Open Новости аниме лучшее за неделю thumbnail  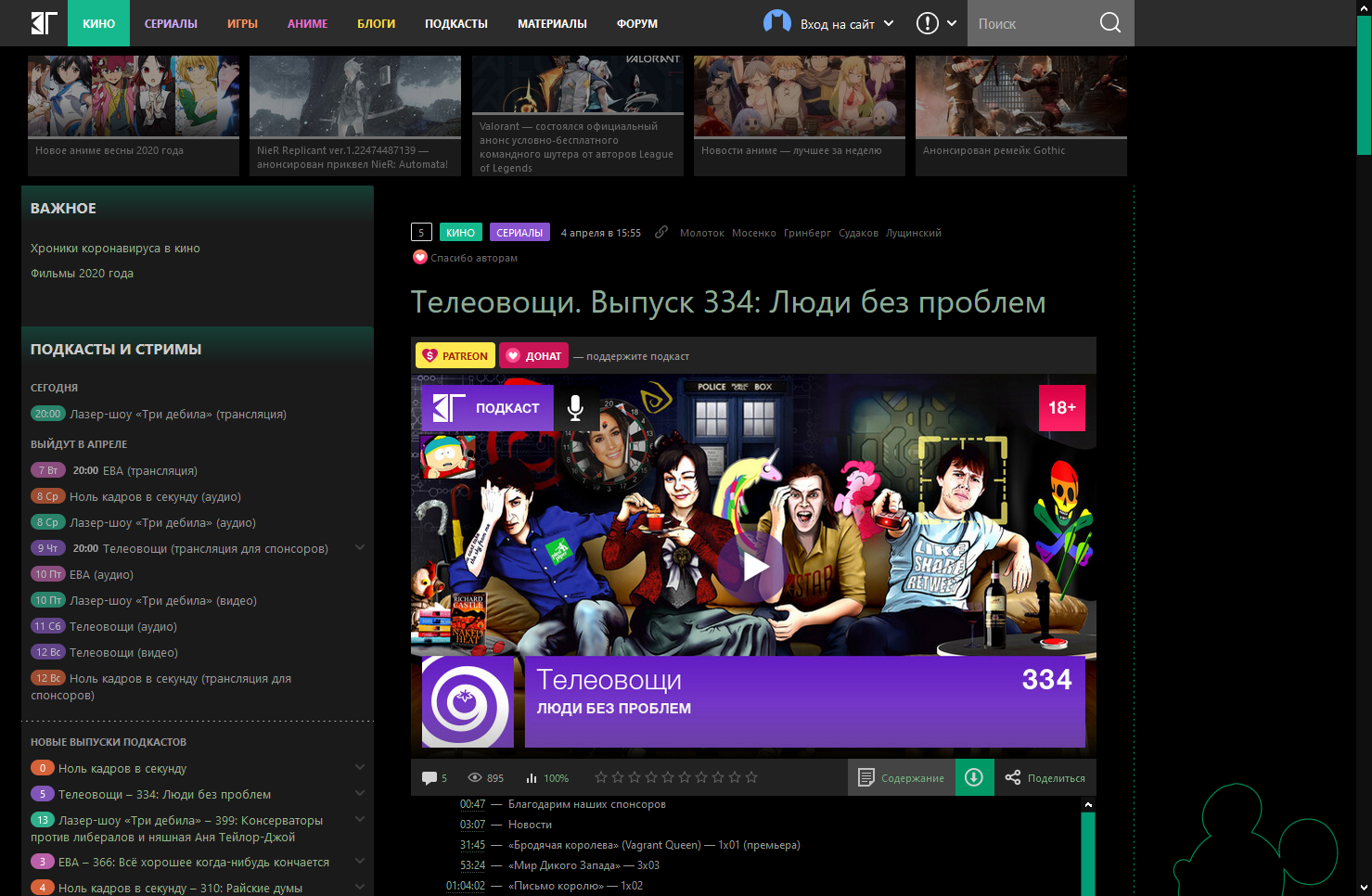(x=800, y=115)
